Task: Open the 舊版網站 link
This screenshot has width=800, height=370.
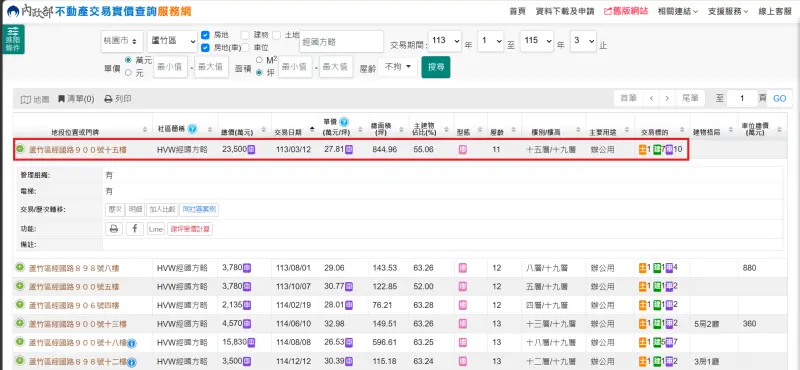Action: 626,11
